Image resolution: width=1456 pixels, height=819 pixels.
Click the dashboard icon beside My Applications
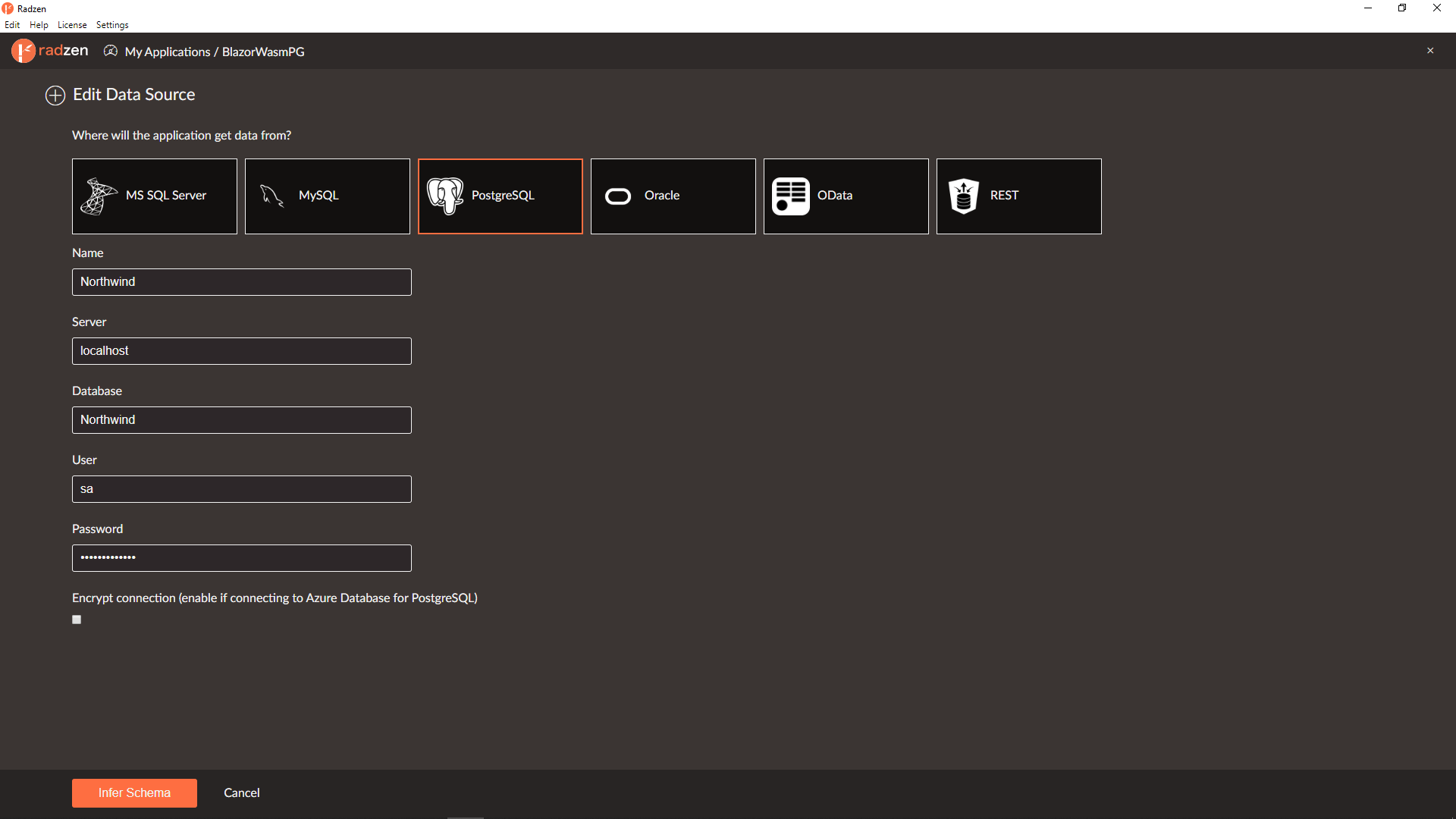coord(111,51)
